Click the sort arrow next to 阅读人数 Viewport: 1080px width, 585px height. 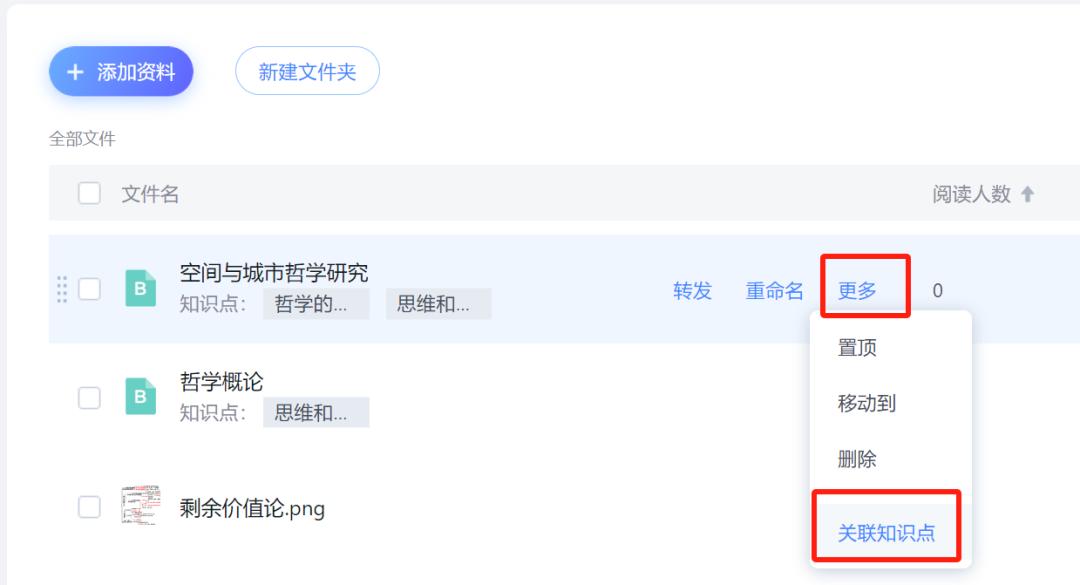coord(1027,194)
